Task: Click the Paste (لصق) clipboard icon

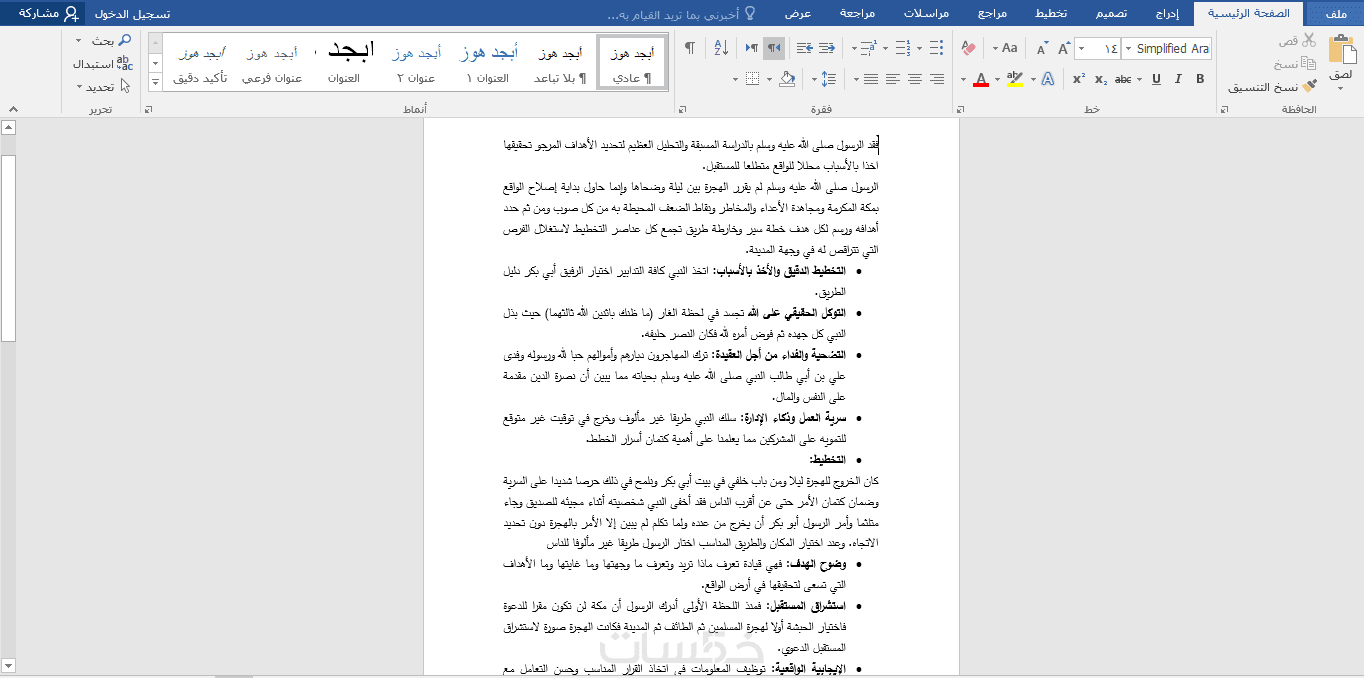Action: [x=1340, y=50]
